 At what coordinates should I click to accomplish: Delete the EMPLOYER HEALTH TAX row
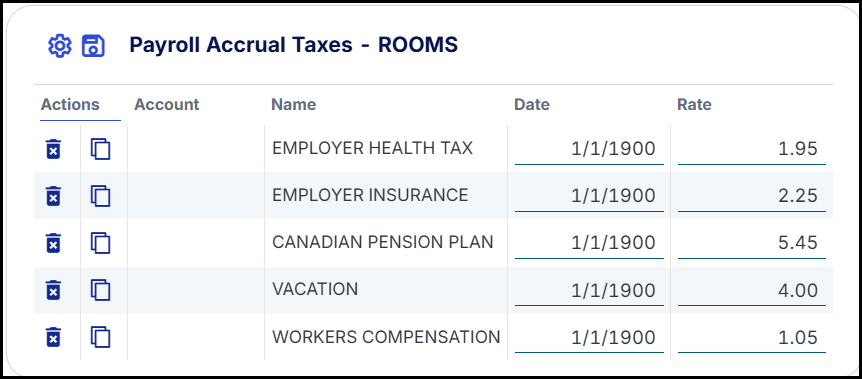[53, 149]
